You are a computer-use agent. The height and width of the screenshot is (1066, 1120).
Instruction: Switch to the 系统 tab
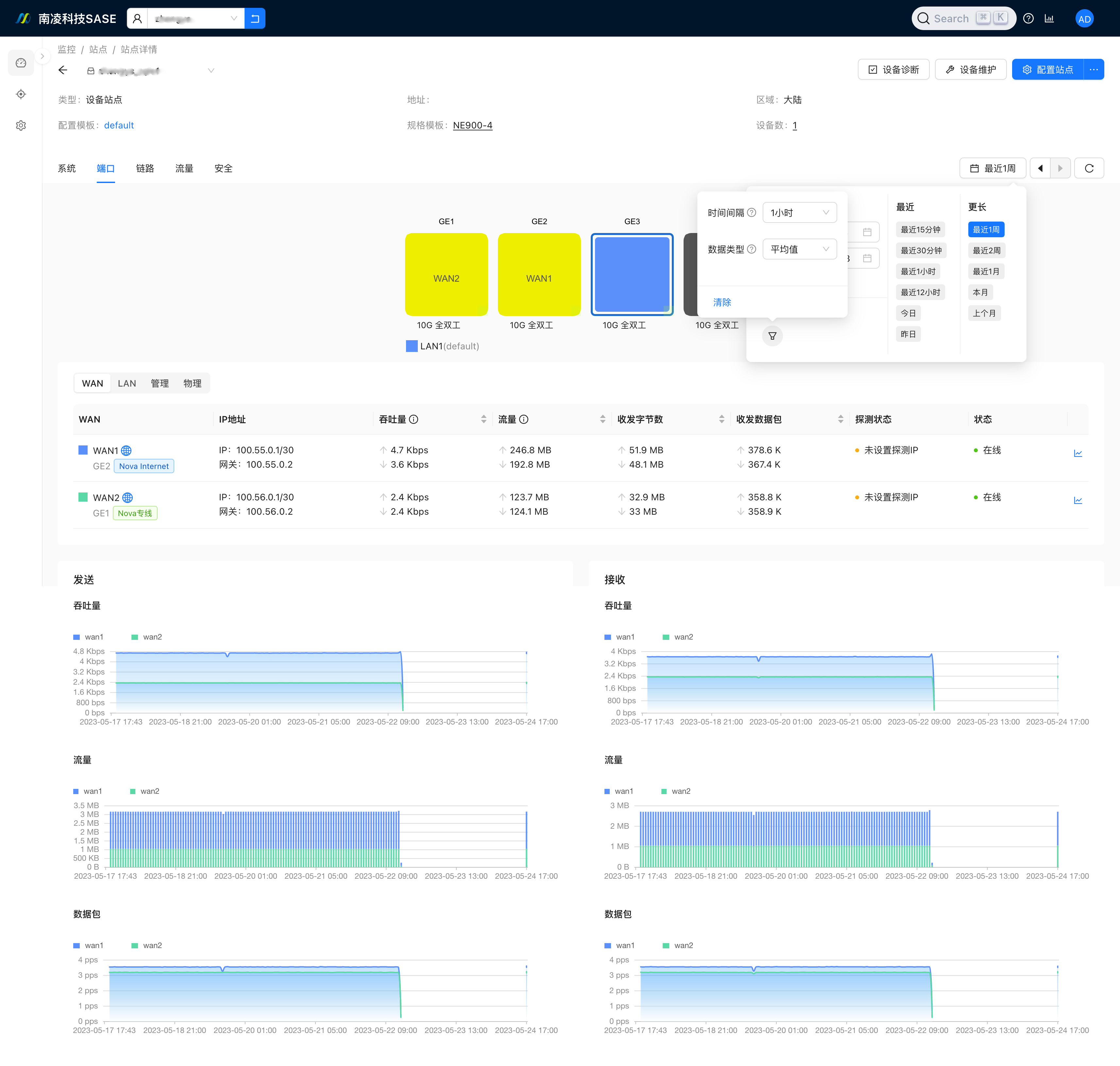pos(66,168)
